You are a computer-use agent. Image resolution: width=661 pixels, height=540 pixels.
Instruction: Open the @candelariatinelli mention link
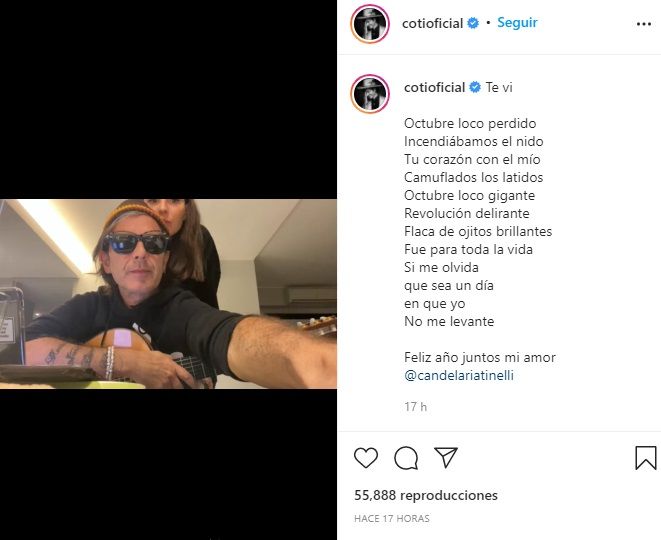[x=459, y=375]
